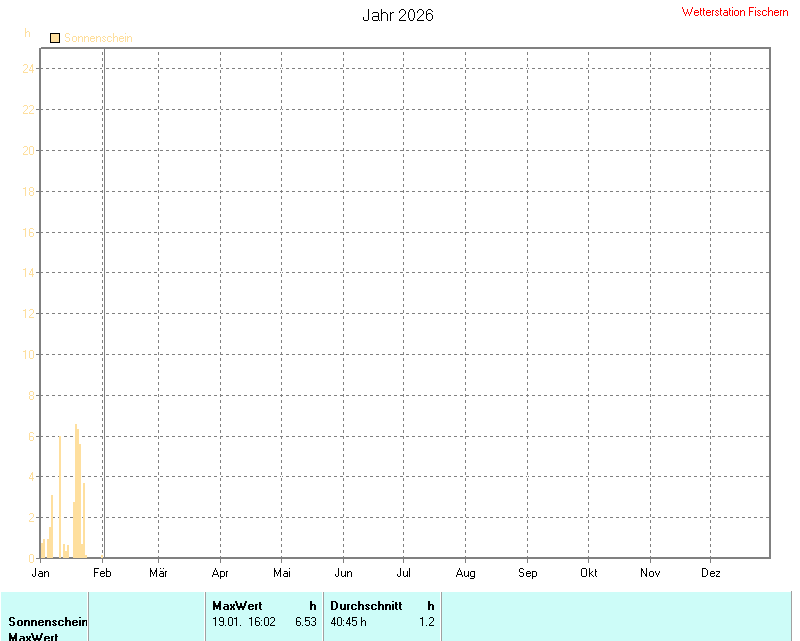Viewport: 800px width, 641px height.
Task: Select the Aug month axis label
Action: click(465, 573)
